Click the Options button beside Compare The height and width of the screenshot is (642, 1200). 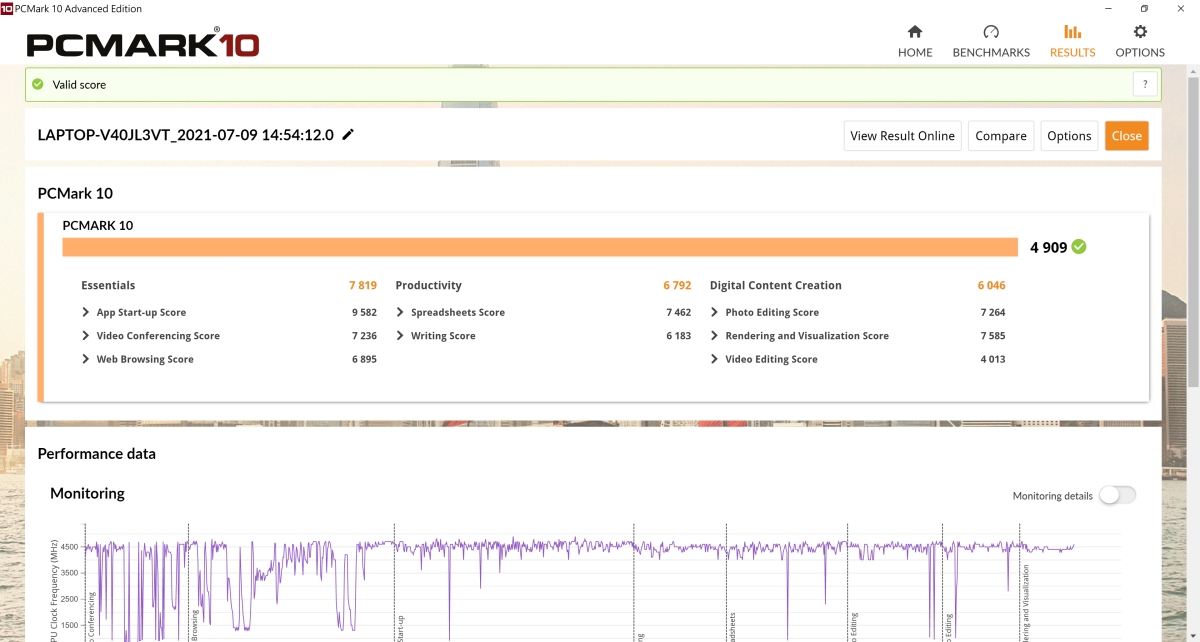point(1069,136)
